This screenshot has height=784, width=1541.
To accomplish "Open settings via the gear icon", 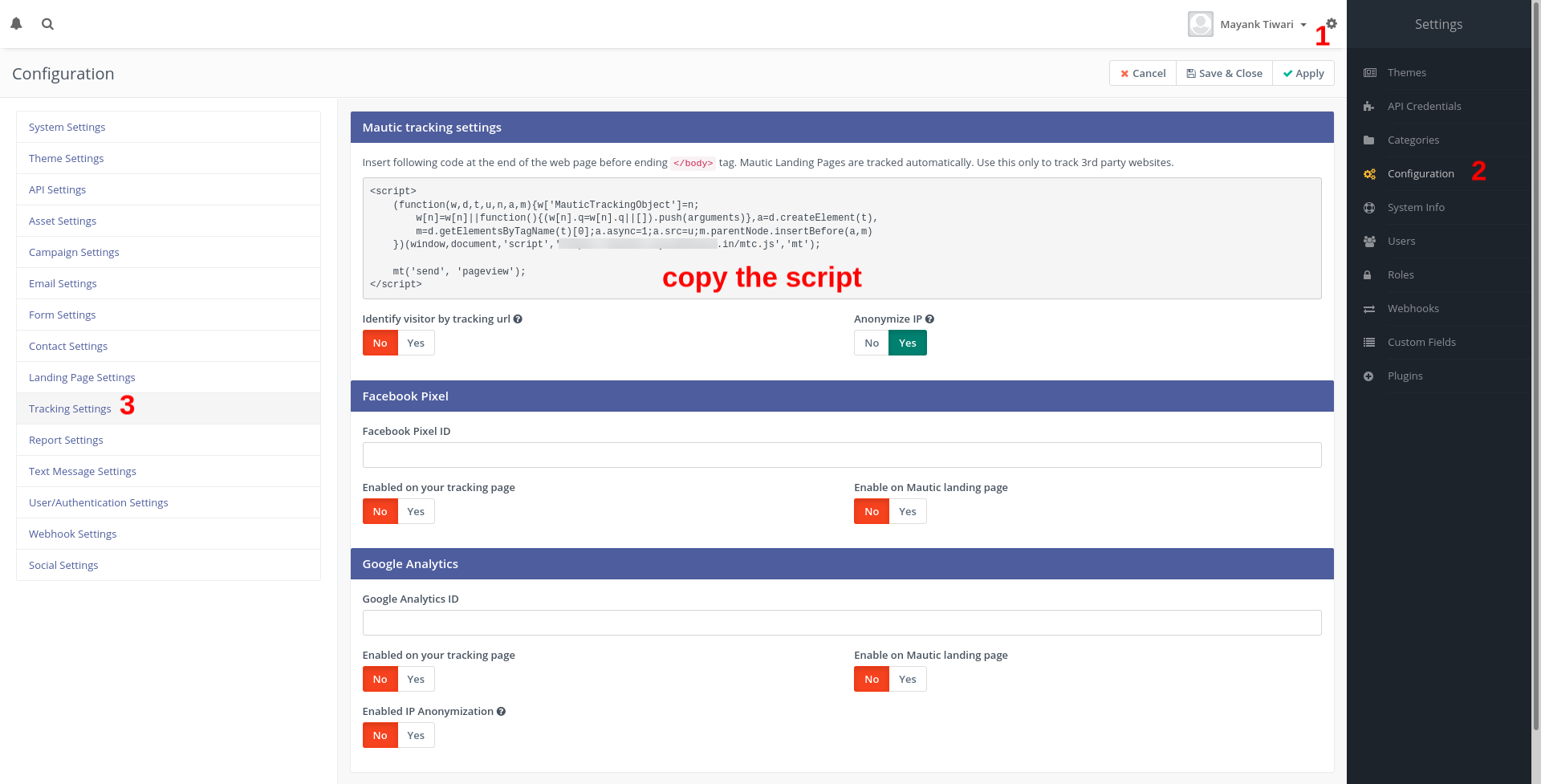I will click(x=1332, y=22).
